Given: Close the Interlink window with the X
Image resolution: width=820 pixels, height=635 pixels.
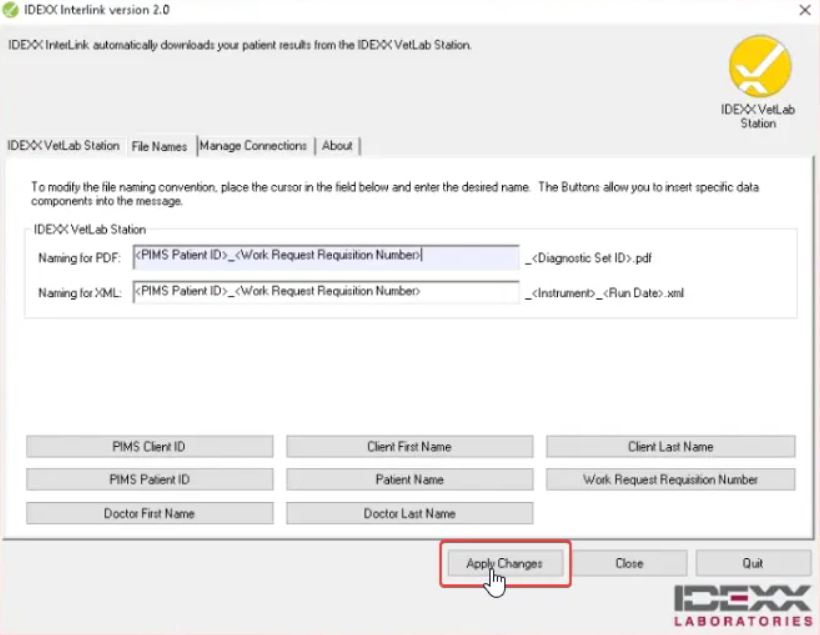Looking at the screenshot, I should [x=805, y=10].
